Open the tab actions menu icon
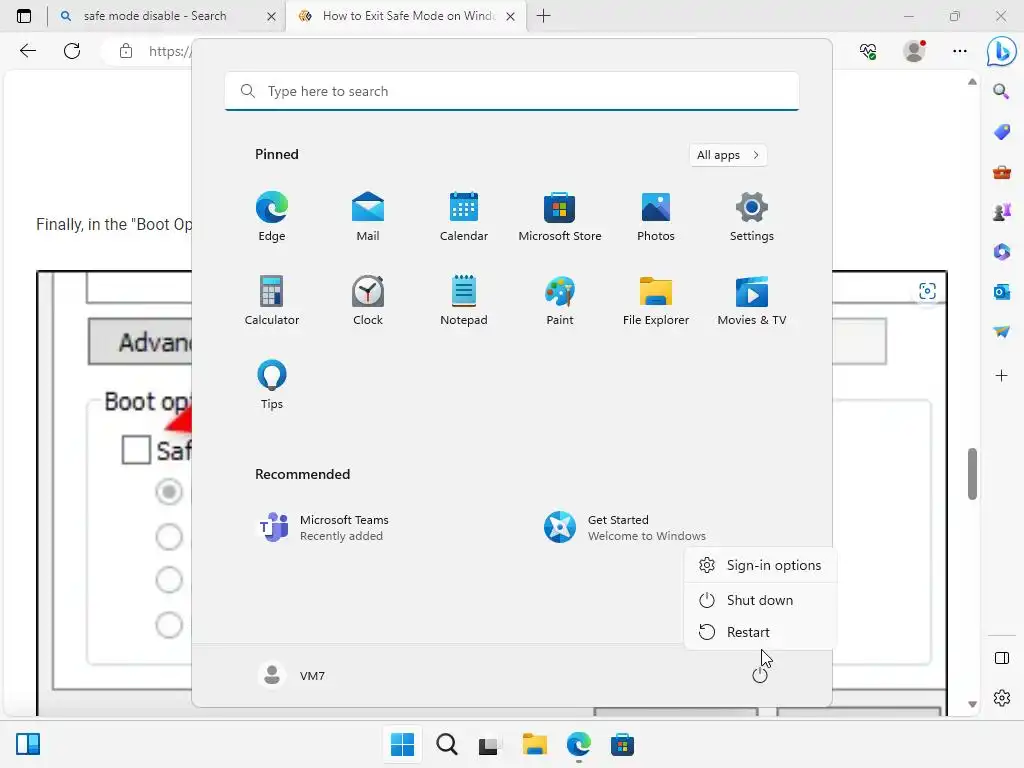 [24, 16]
